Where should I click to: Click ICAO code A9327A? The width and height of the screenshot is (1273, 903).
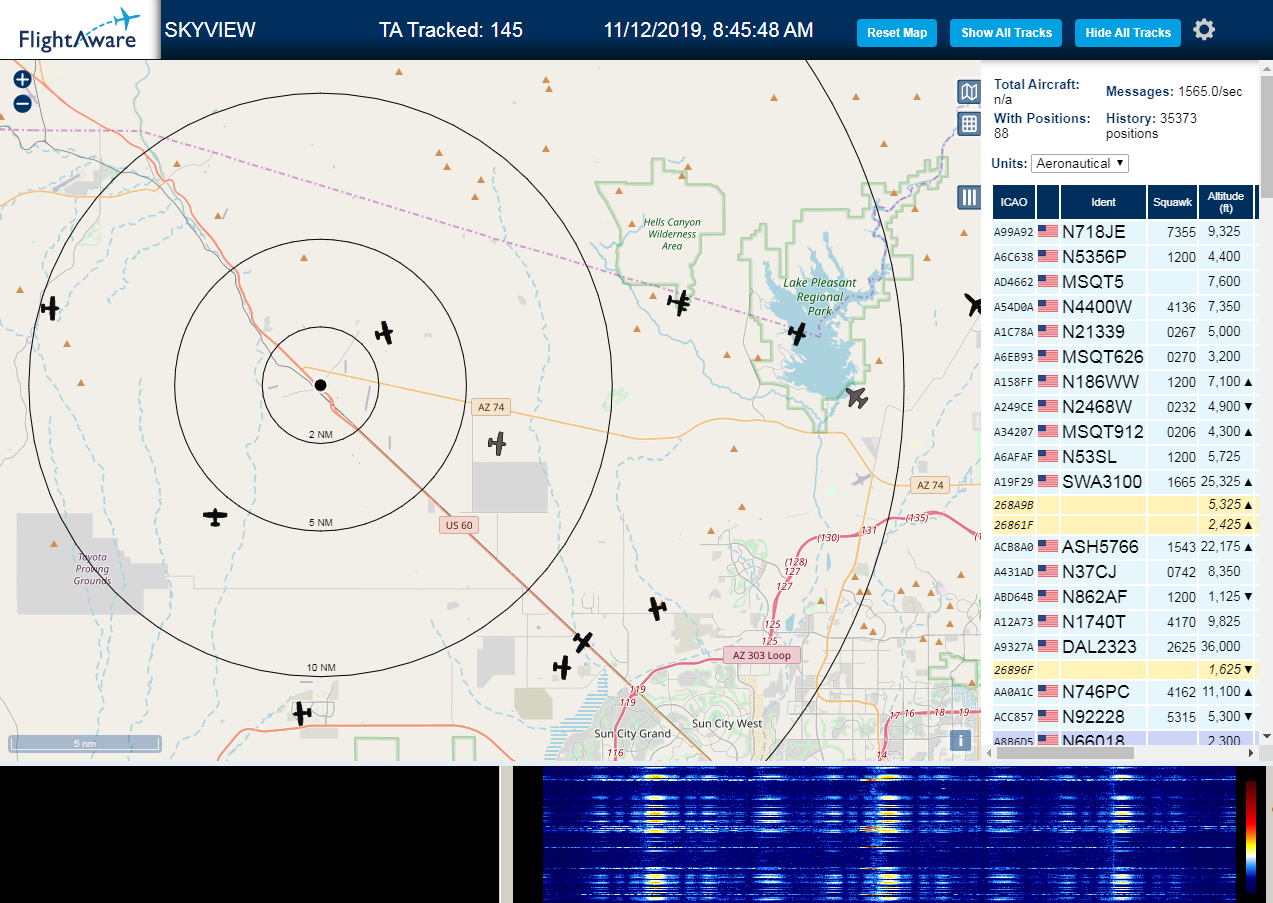pyautogui.click(x=1013, y=647)
